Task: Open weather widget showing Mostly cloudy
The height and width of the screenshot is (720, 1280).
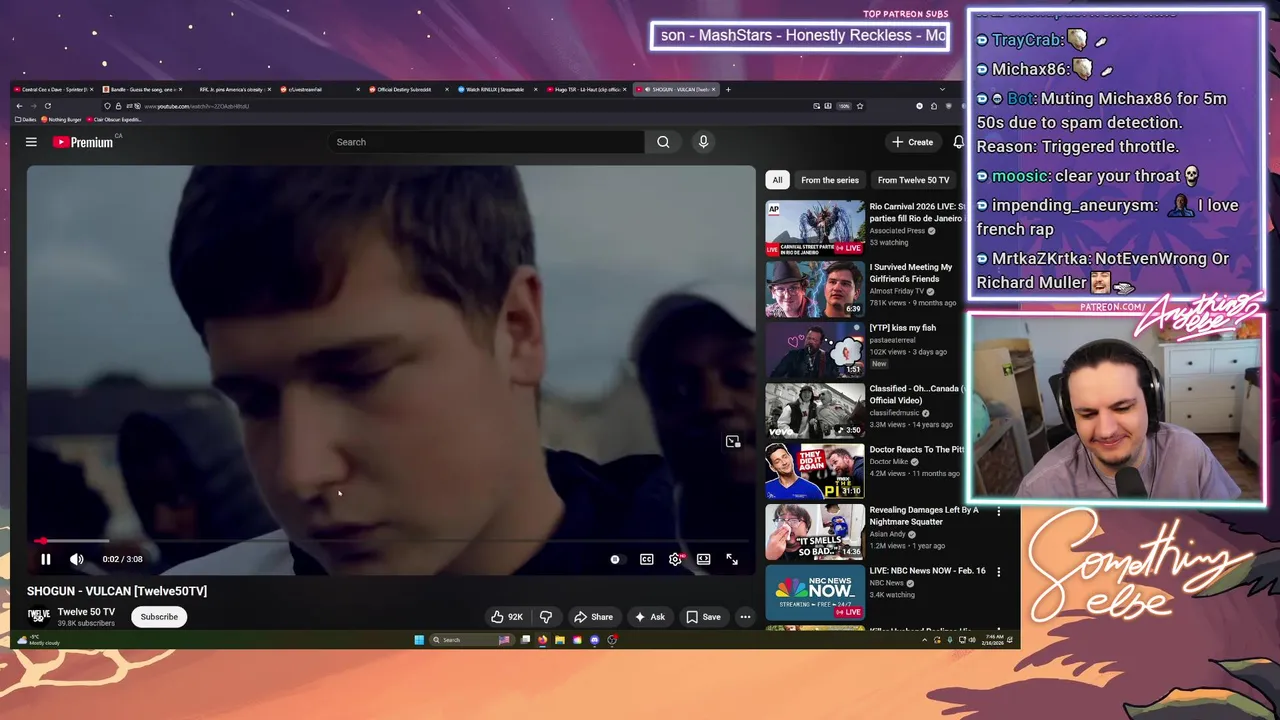Action: [40, 640]
